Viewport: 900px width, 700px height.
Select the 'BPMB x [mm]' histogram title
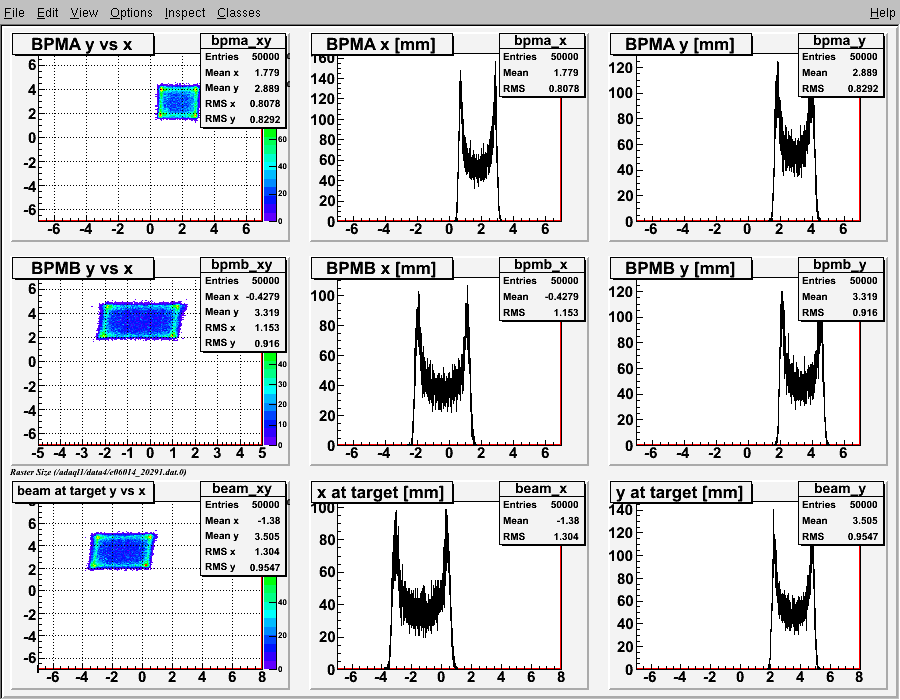pyautogui.click(x=382, y=268)
